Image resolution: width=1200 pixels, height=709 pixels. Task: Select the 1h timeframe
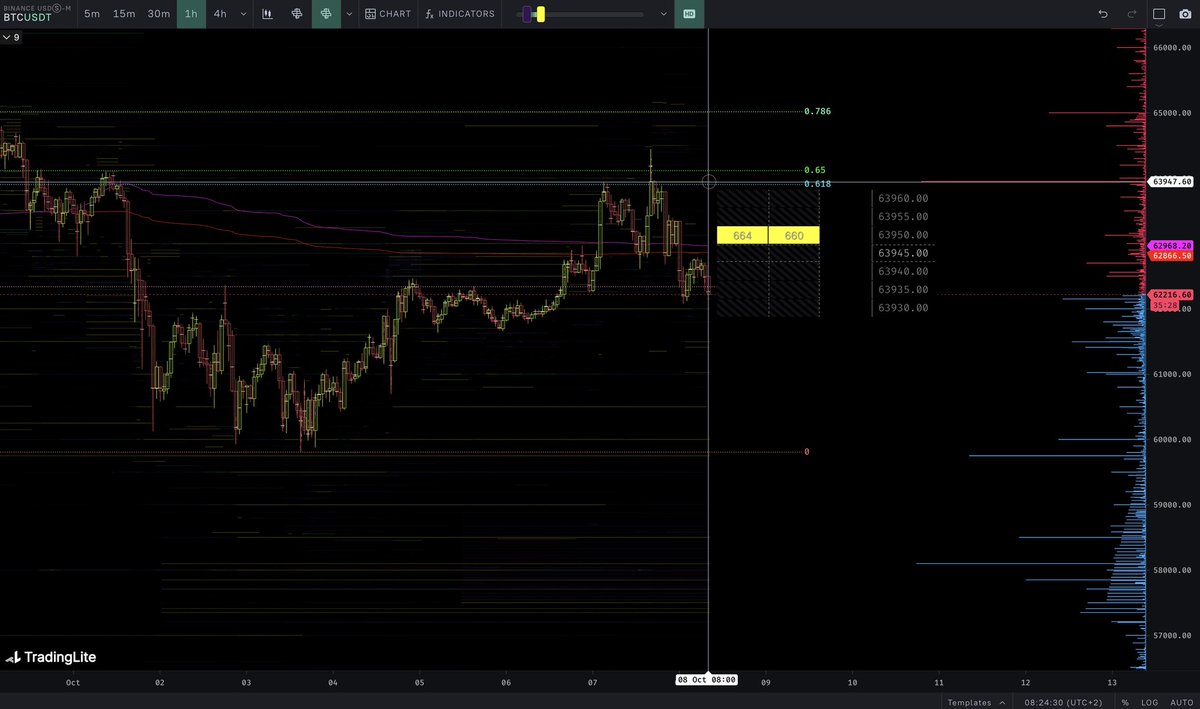(x=191, y=14)
